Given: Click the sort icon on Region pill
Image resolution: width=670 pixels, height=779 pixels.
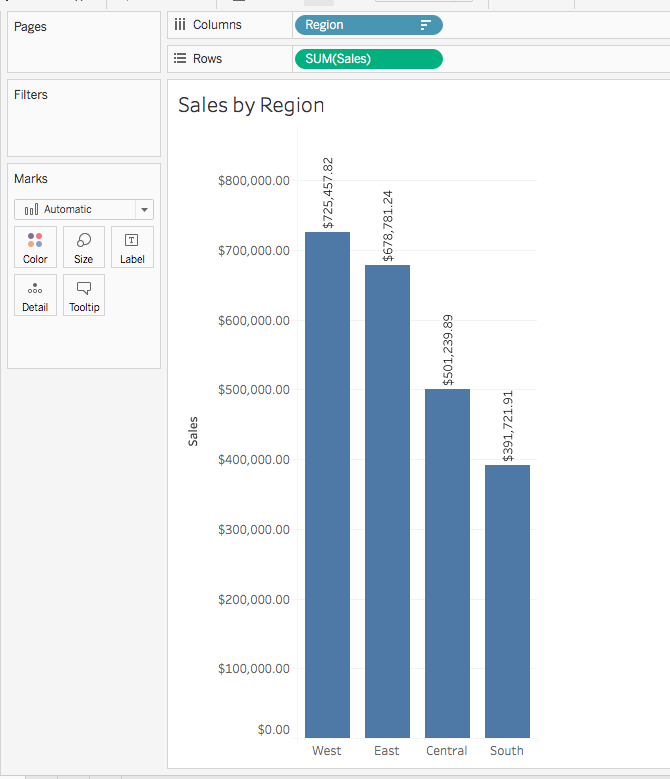Looking at the screenshot, I should [x=425, y=25].
